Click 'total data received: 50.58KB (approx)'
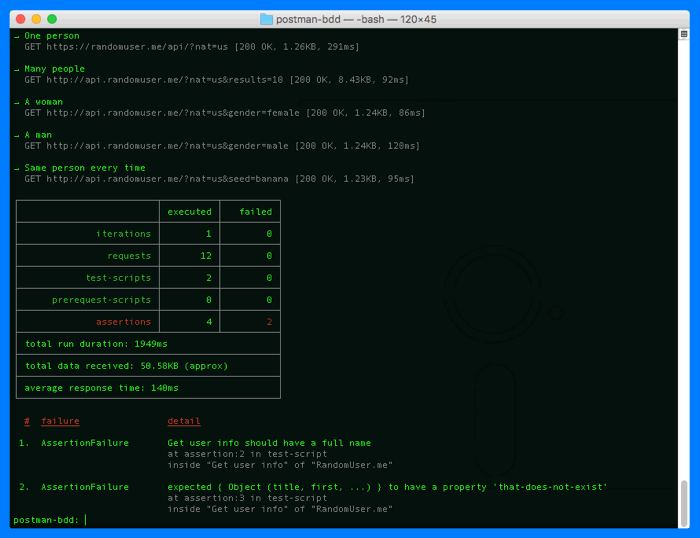This screenshot has height=538, width=700. [126, 366]
